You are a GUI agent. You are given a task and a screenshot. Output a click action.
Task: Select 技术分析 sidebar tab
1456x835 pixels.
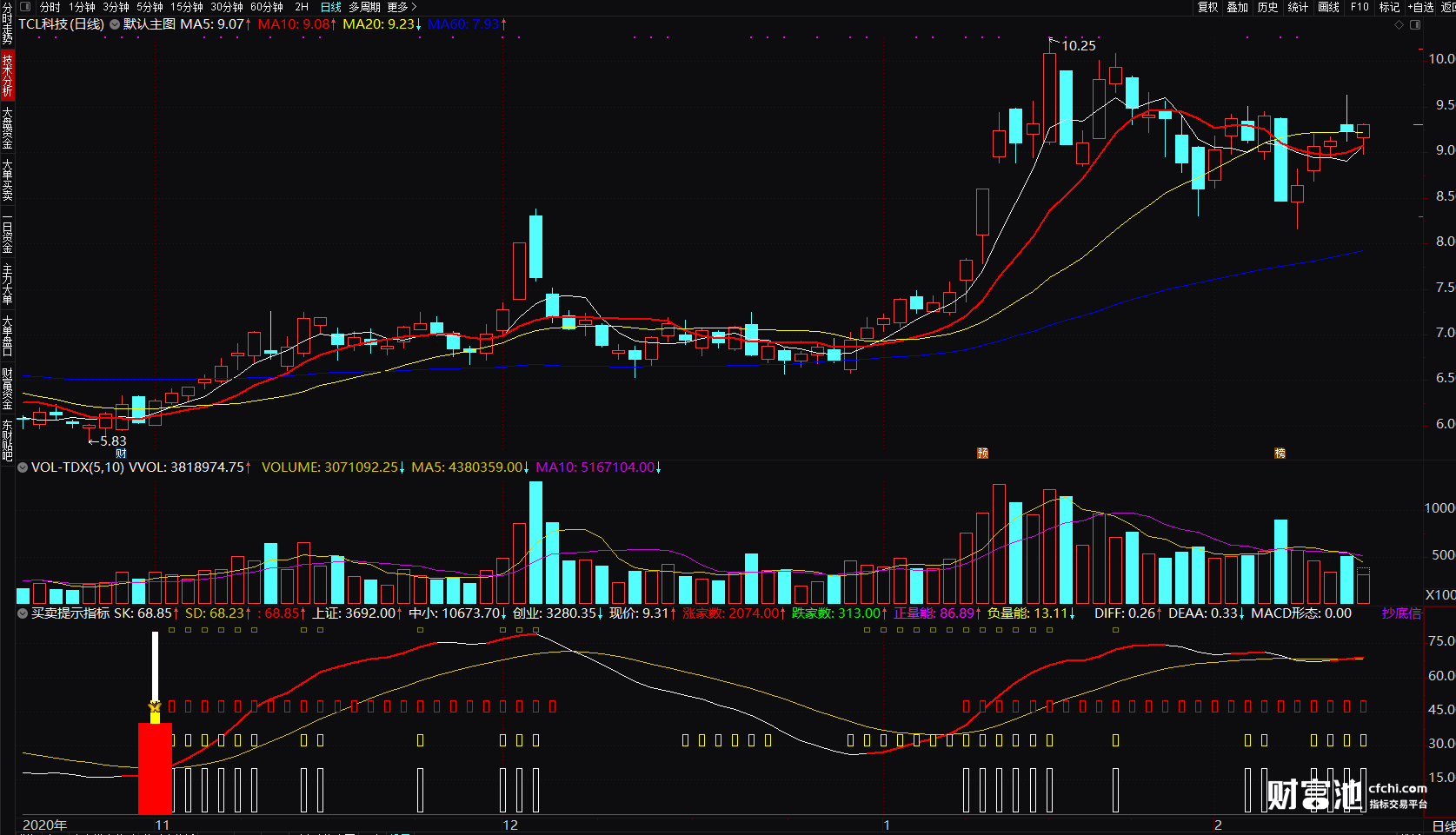[x=7, y=75]
